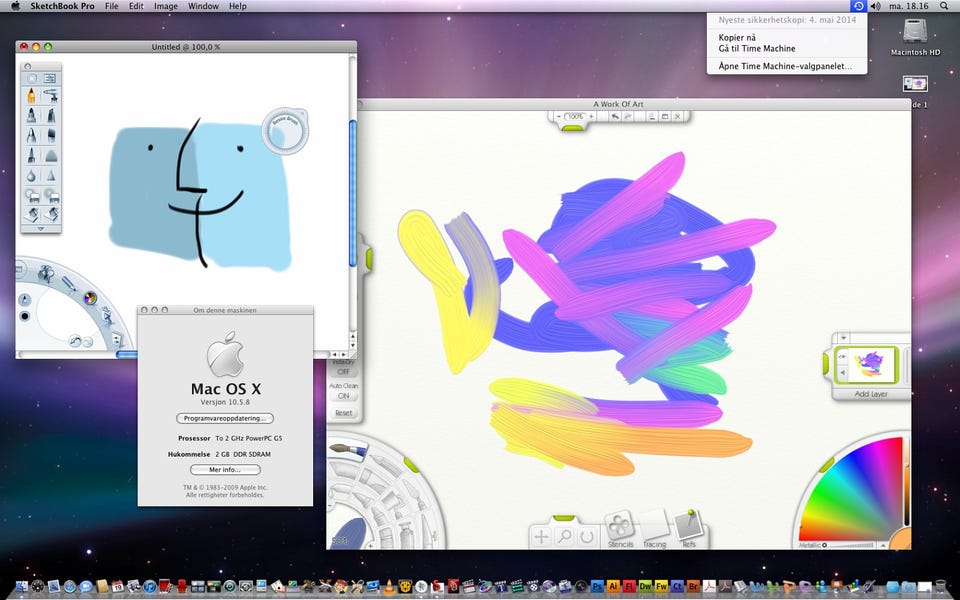Open the File menu
Viewport: 960px width, 600px height.
click(111, 6)
